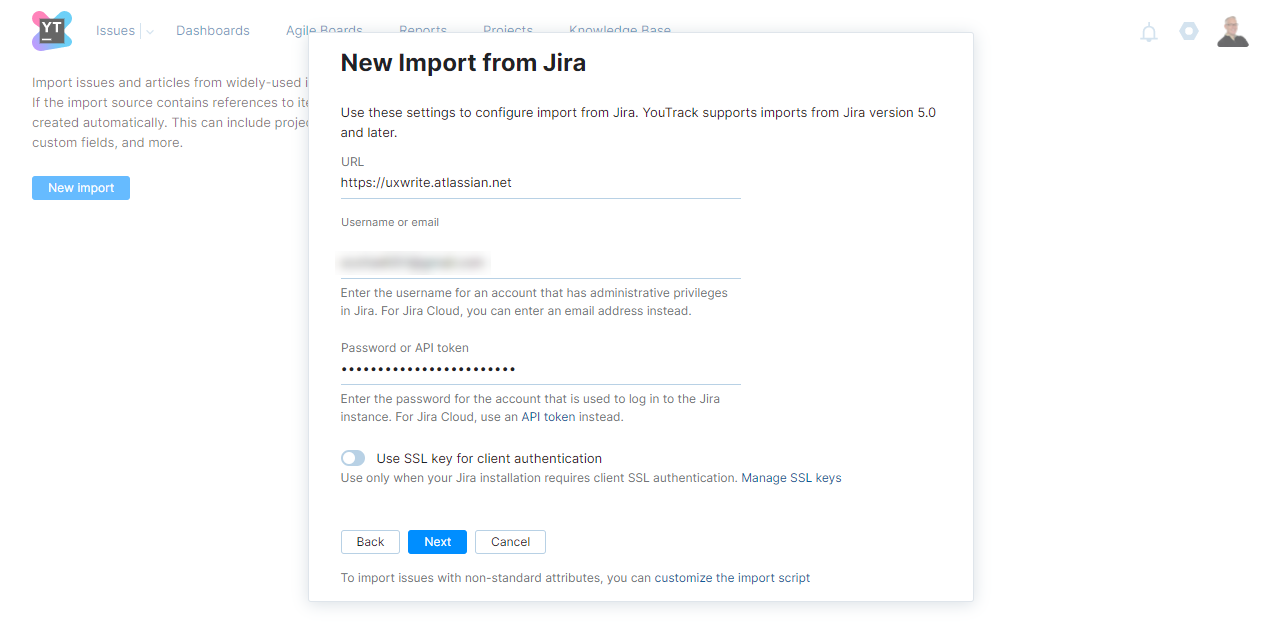
Task: Focus the Username or email field
Action: (x=540, y=262)
